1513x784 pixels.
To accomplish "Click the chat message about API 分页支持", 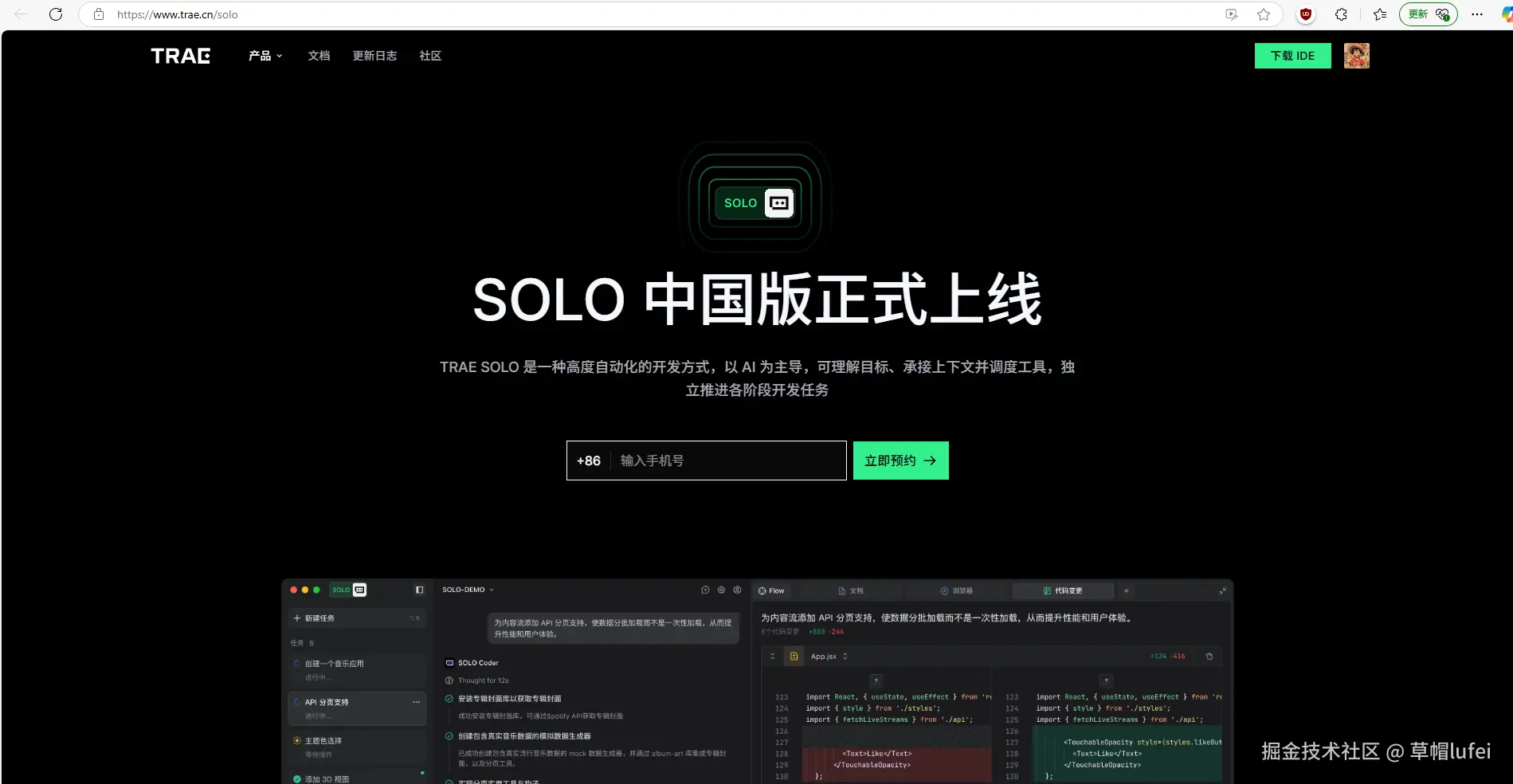I will (x=613, y=629).
